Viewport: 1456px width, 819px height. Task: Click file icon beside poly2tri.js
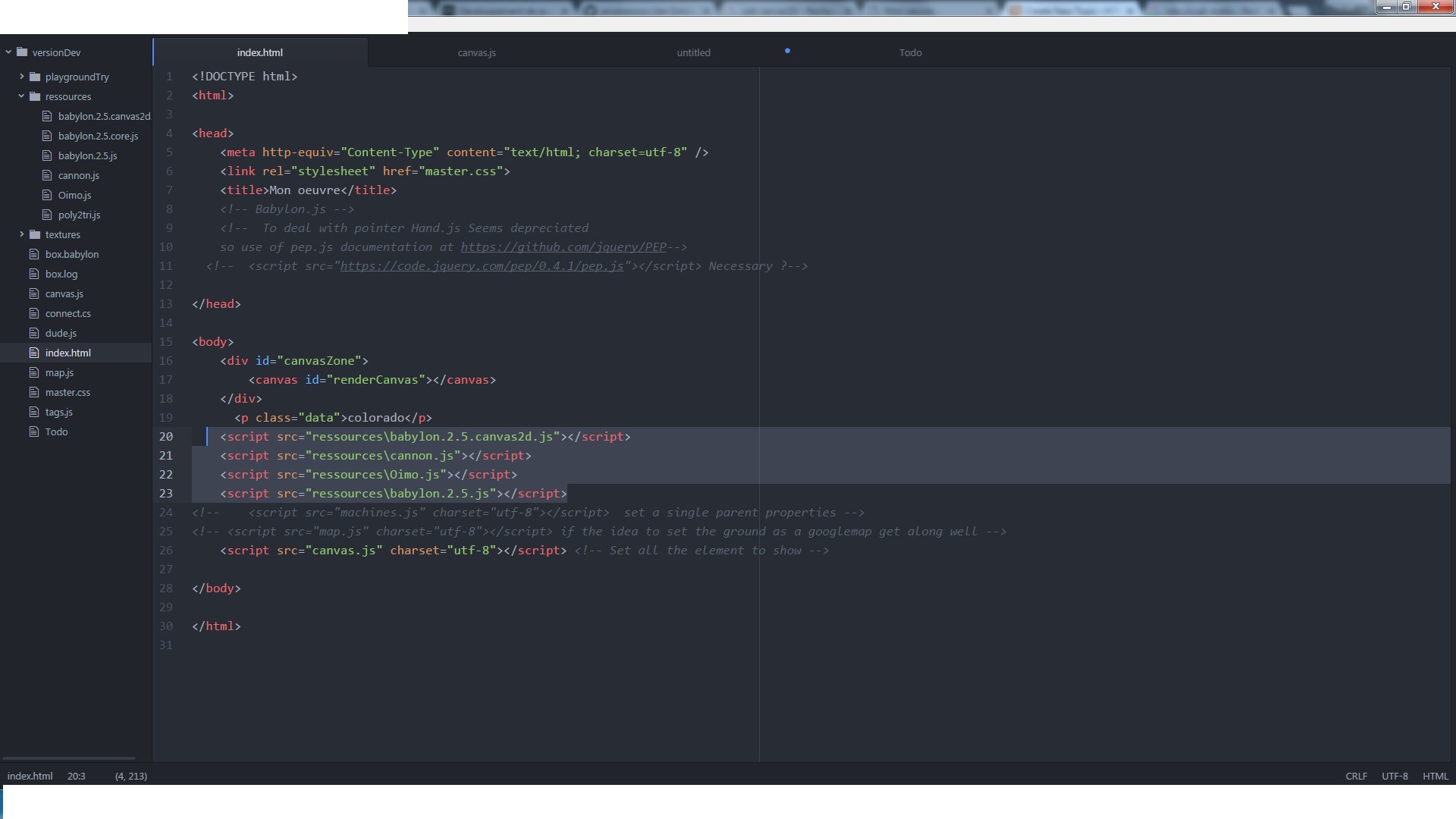coord(47,215)
